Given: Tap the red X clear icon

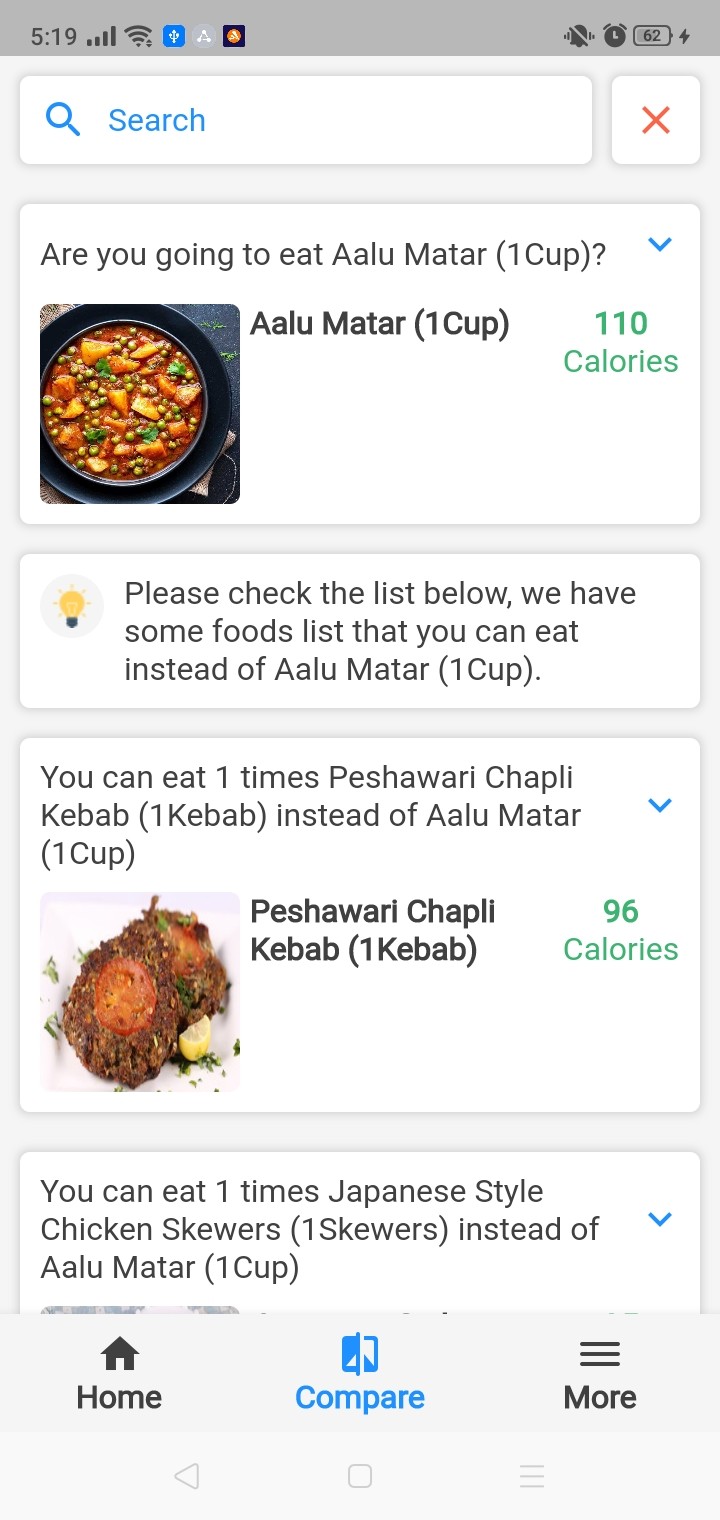Looking at the screenshot, I should [x=656, y=120].
